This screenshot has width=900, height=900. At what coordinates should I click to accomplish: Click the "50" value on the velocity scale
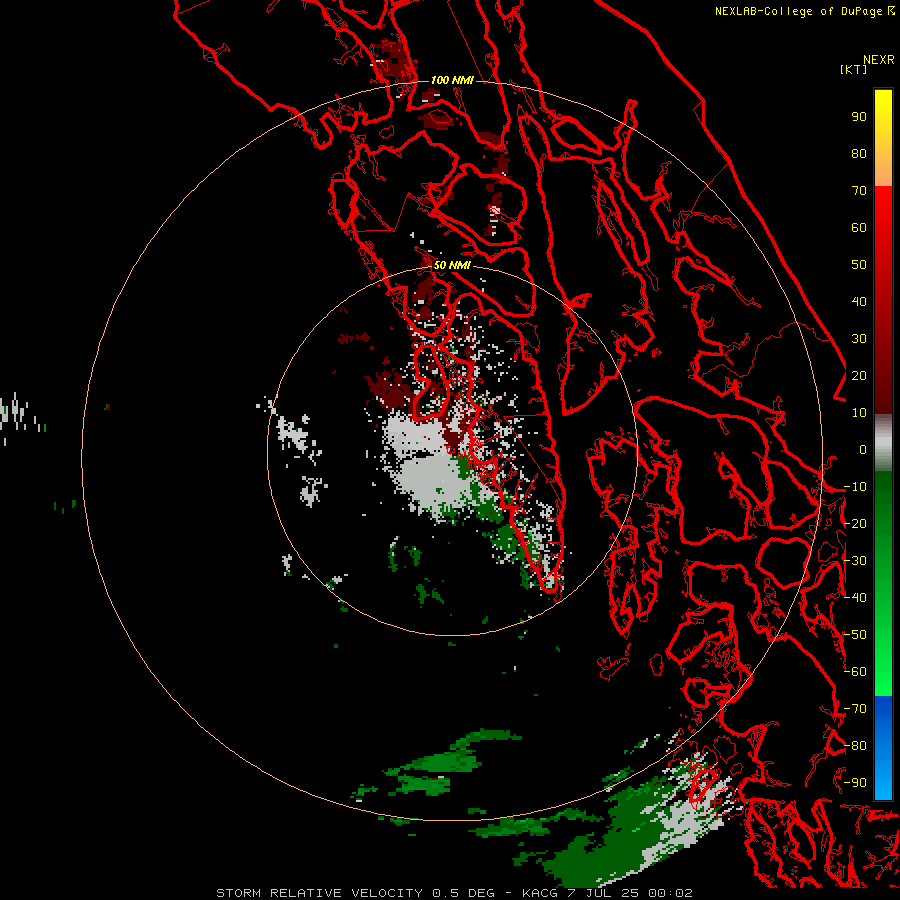(x=859, y=265)
